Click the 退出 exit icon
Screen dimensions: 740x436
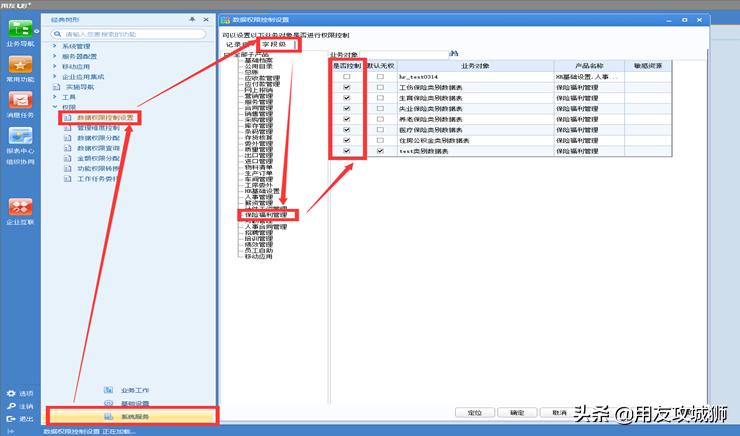pos(11,419)
